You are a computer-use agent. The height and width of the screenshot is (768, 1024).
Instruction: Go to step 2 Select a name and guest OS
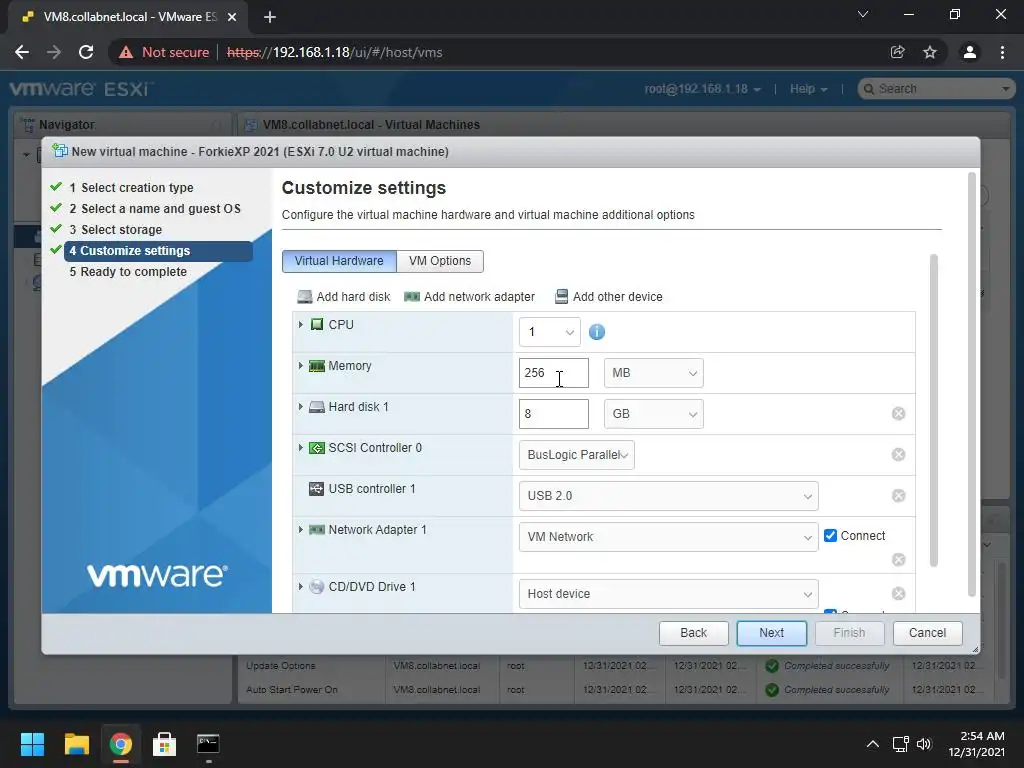(155, 208)
